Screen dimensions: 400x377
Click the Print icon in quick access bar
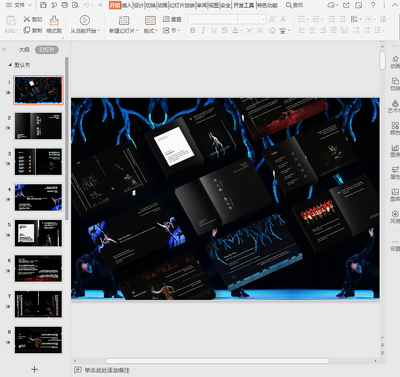65,5
